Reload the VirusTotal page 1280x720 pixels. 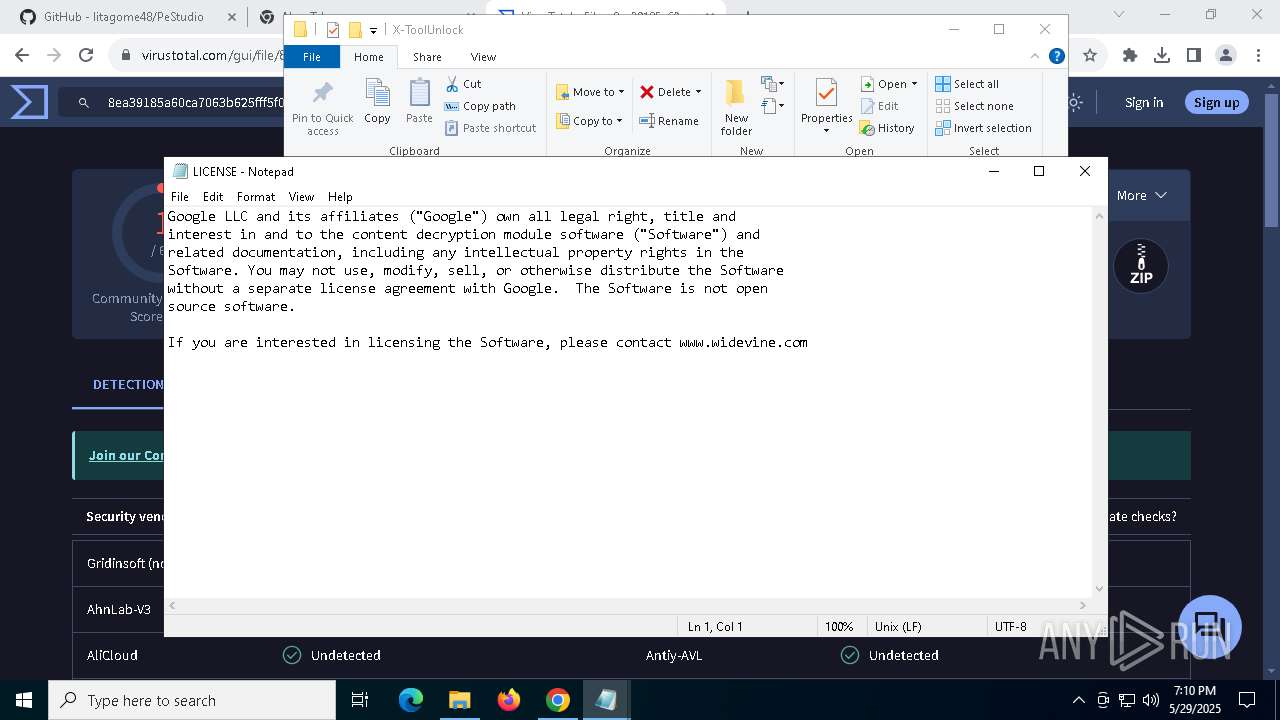tap(86, 55)
